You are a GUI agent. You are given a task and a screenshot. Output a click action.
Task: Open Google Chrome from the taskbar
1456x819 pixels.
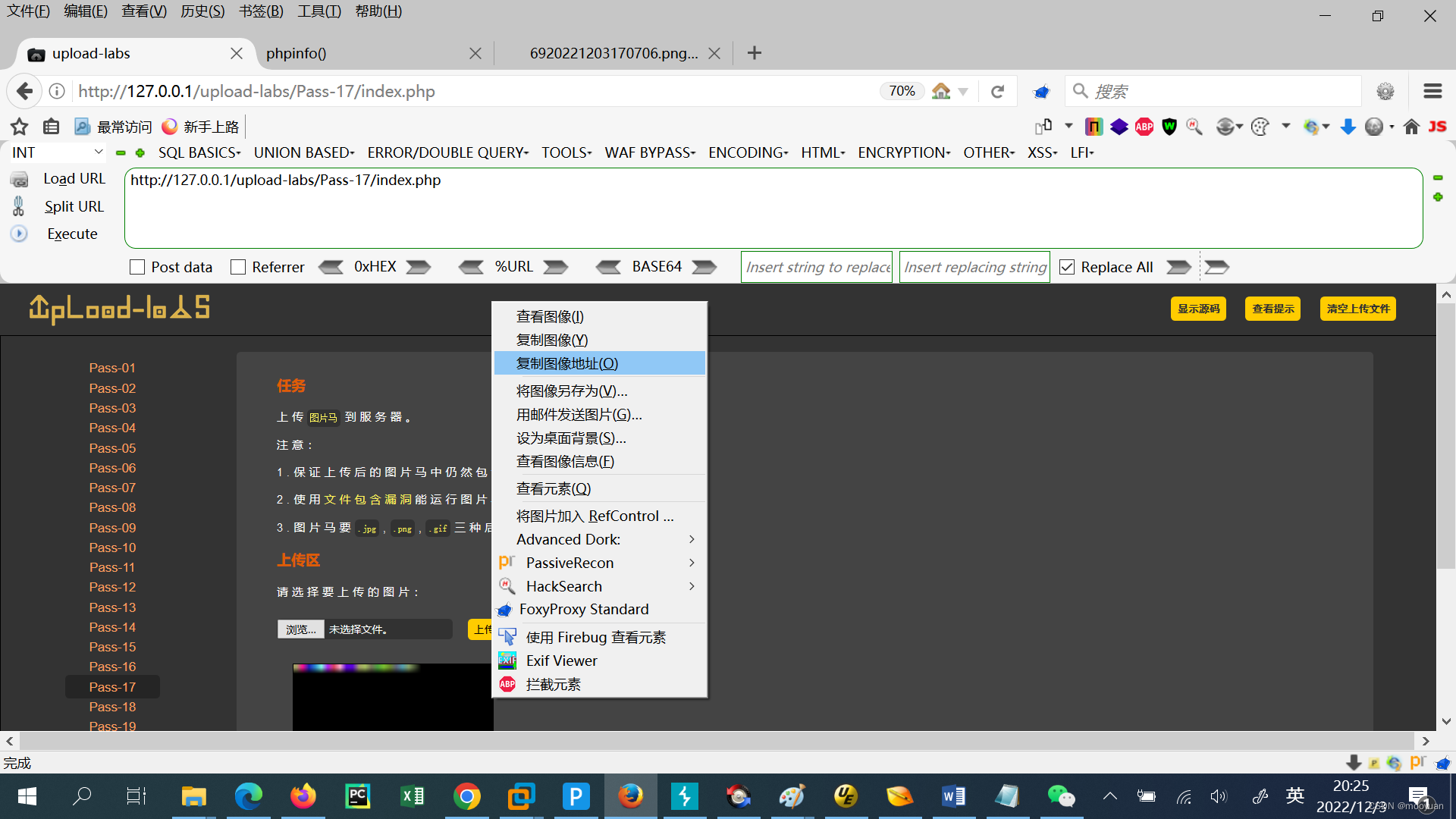[466, 796]
